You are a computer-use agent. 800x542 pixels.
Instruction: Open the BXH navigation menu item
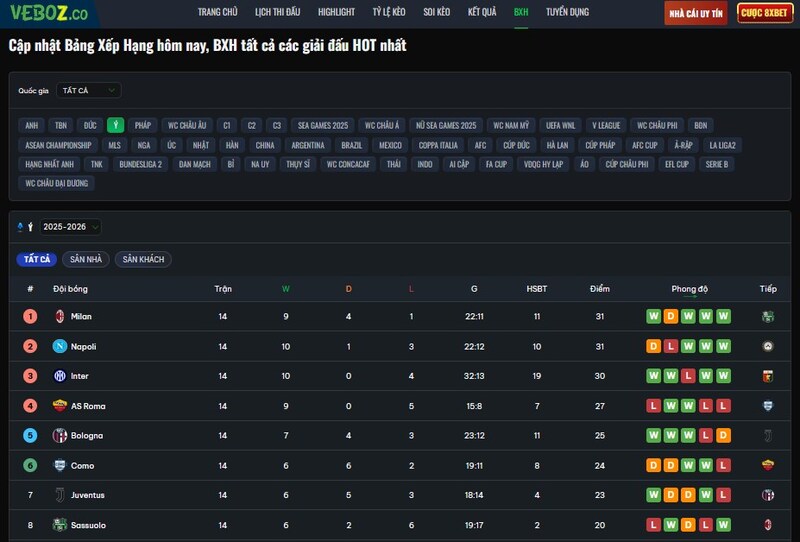(521, 12)
